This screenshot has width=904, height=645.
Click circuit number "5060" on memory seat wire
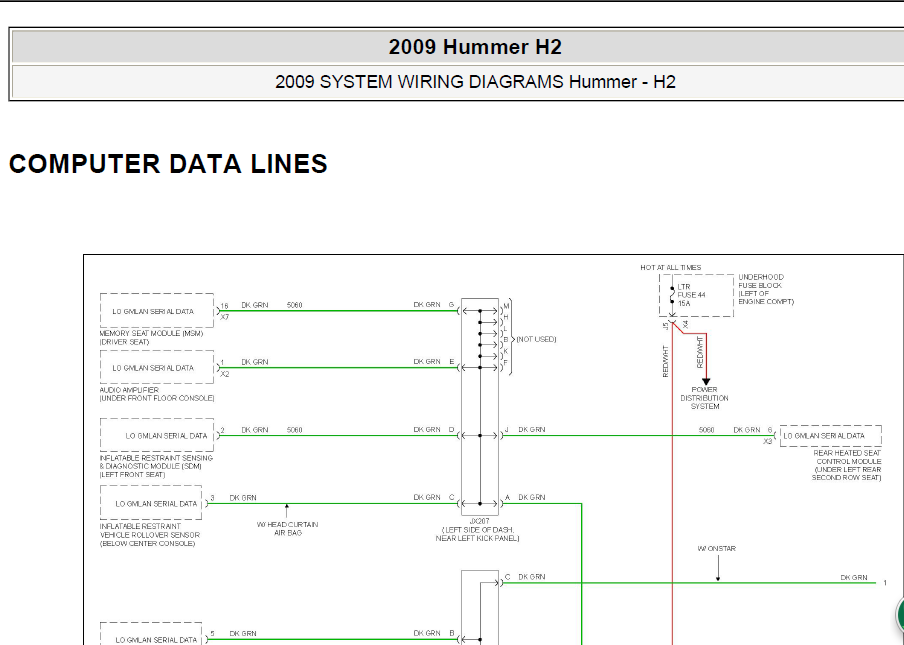click(295, 305)
